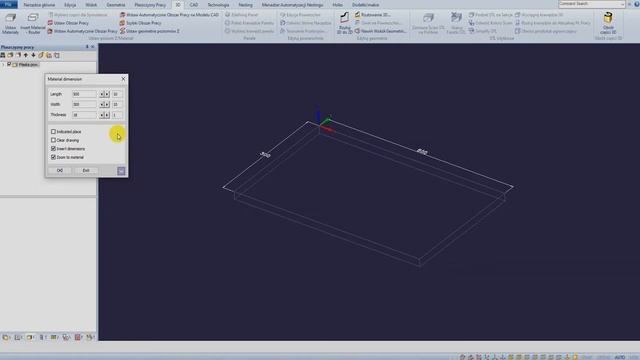The height and width of the screenshot is (360, 640).
Task: Select the Płaska work plane tree item
Action: pos(28,64)
